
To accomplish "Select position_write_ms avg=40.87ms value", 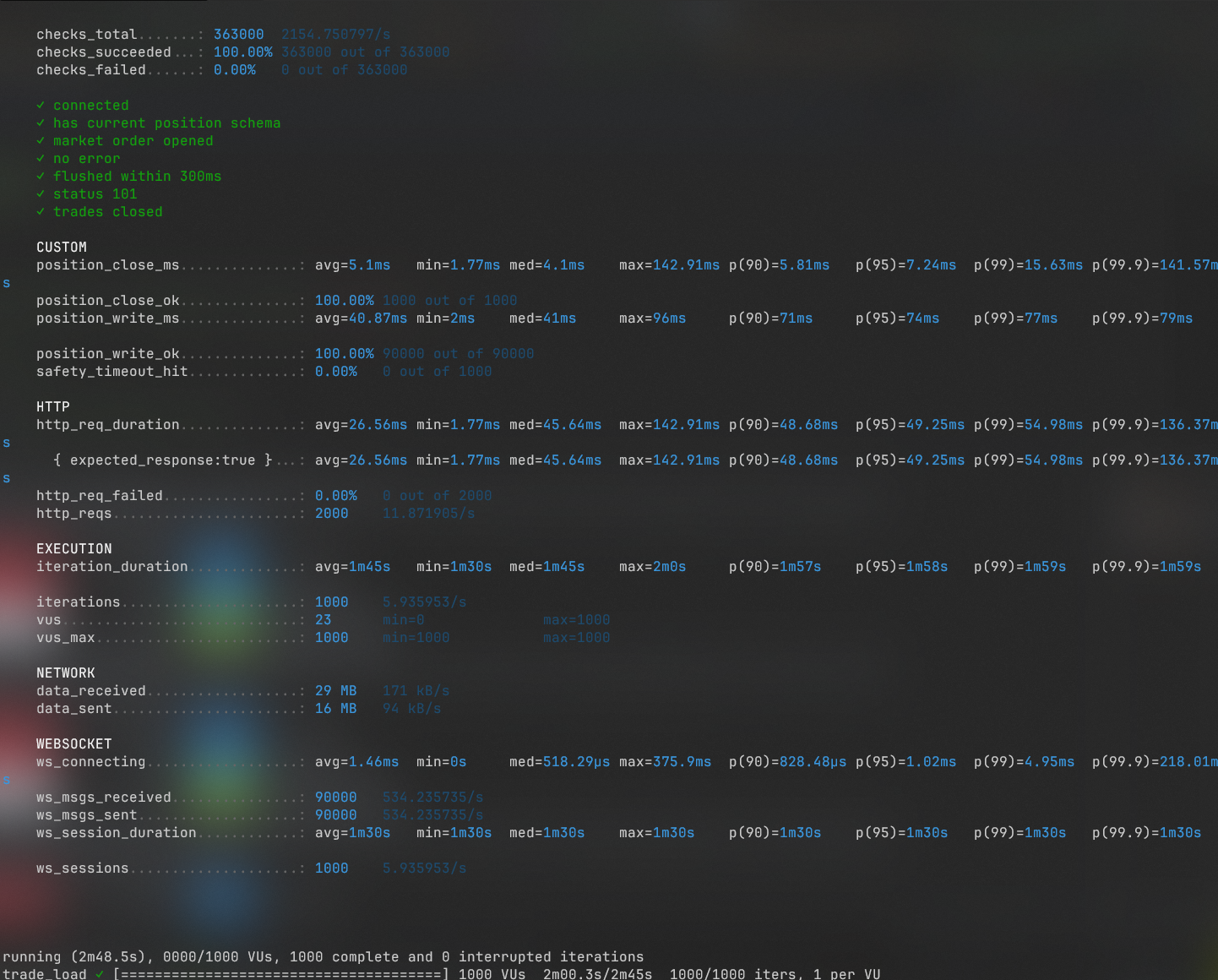I will (361, 318).
